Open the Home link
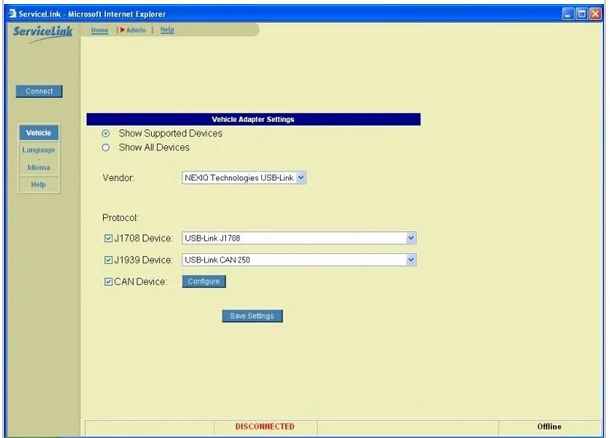 point(99,30)
